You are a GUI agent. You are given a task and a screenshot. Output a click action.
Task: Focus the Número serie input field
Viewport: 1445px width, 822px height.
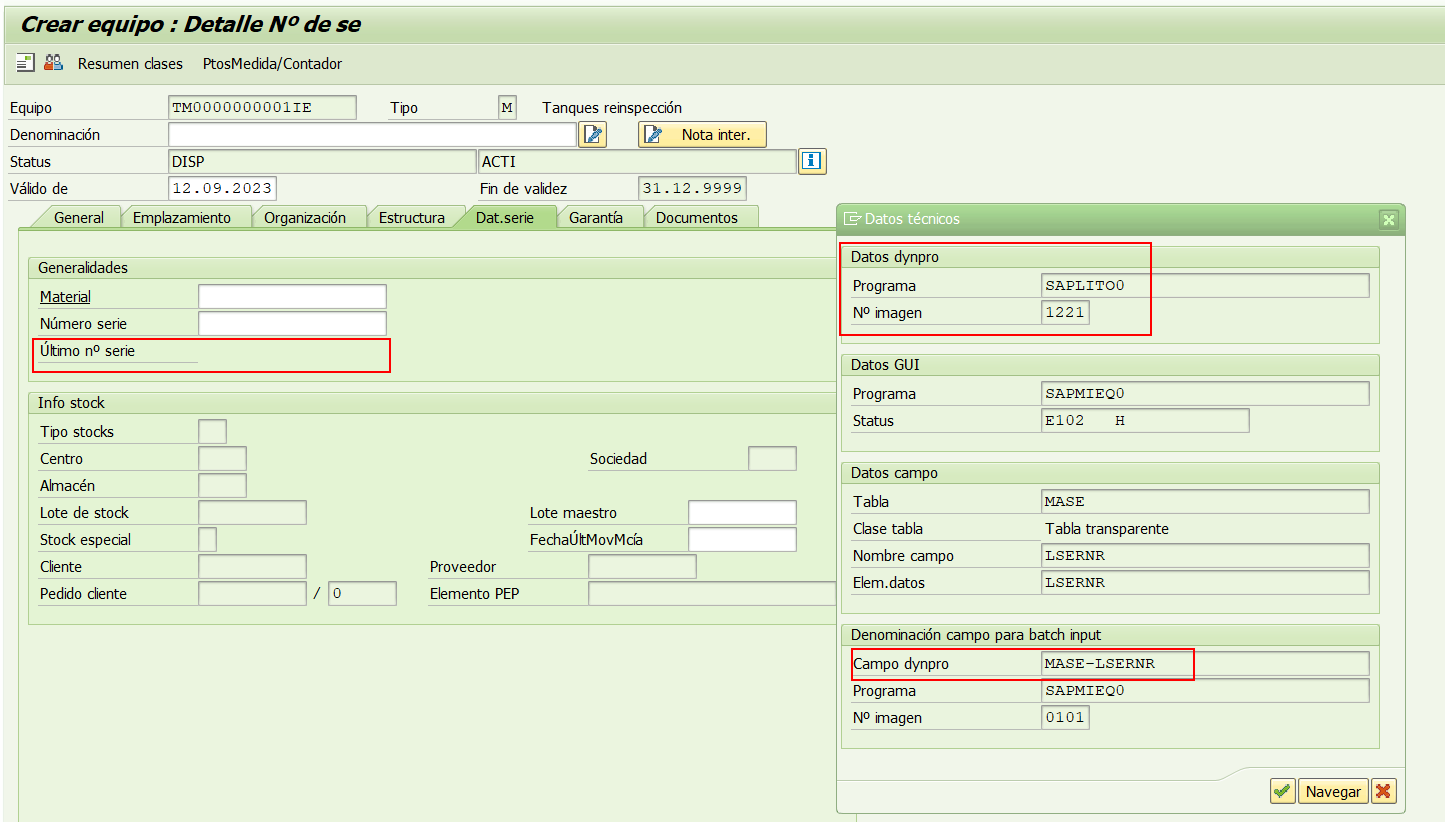[292, 324]
